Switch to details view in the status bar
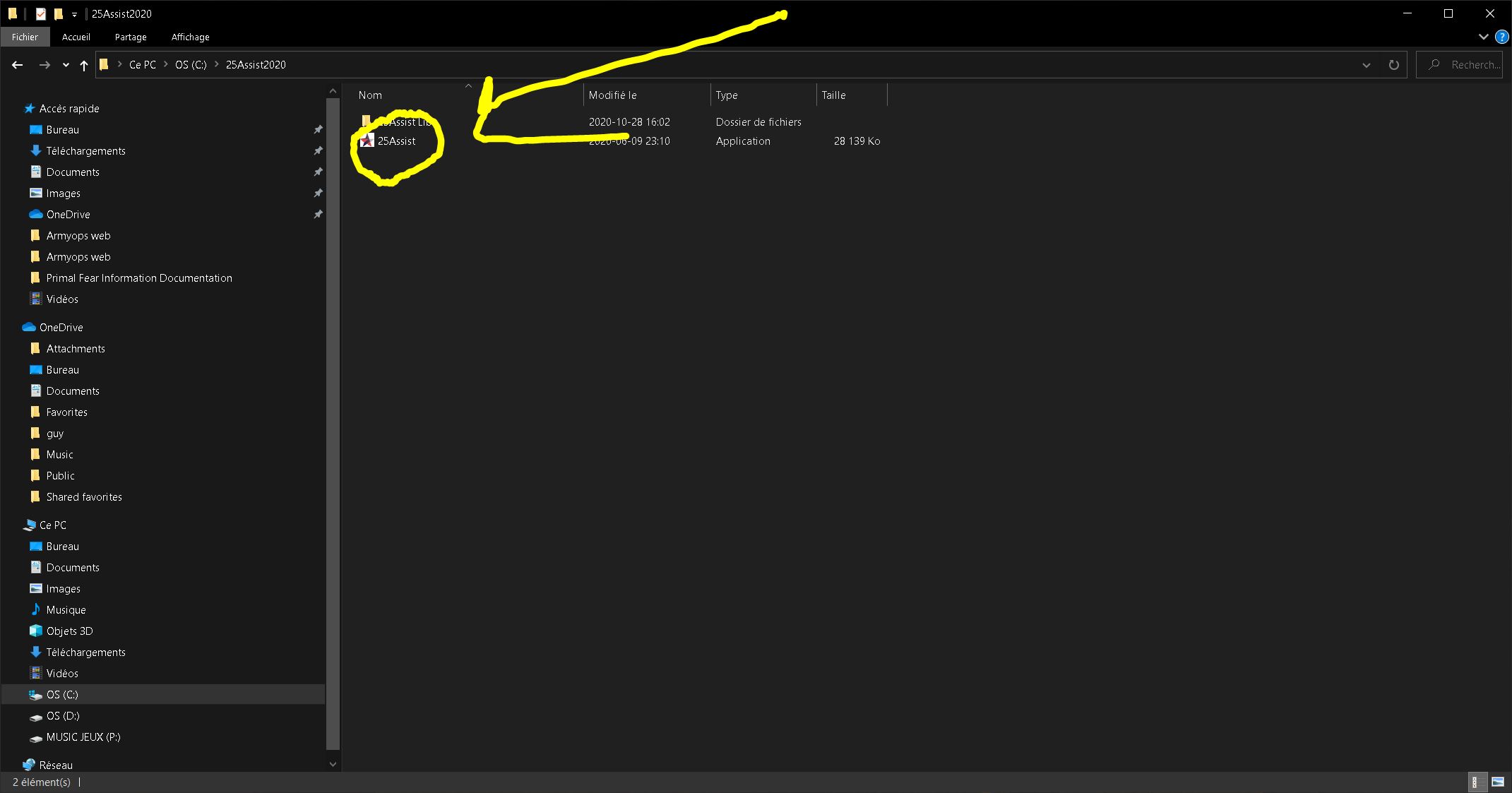The height and width of the screenshot is (793, 1512). coord(1475,782)
